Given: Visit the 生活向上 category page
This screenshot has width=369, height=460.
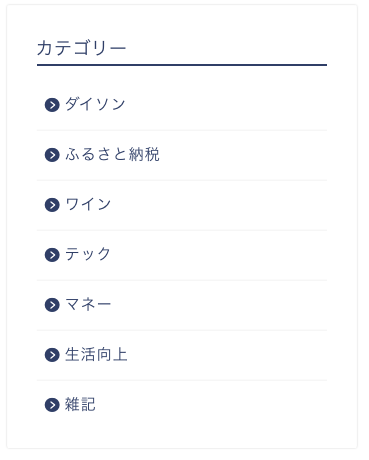Looking at the screenshot, I should coord(96,354).
